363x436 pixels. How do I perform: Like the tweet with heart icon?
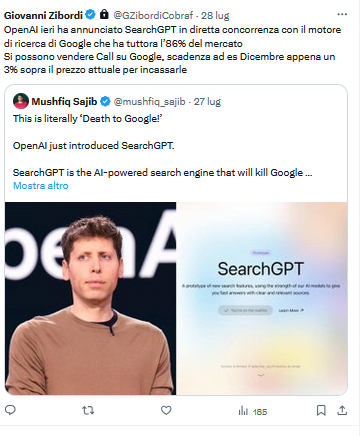point(166,410)
